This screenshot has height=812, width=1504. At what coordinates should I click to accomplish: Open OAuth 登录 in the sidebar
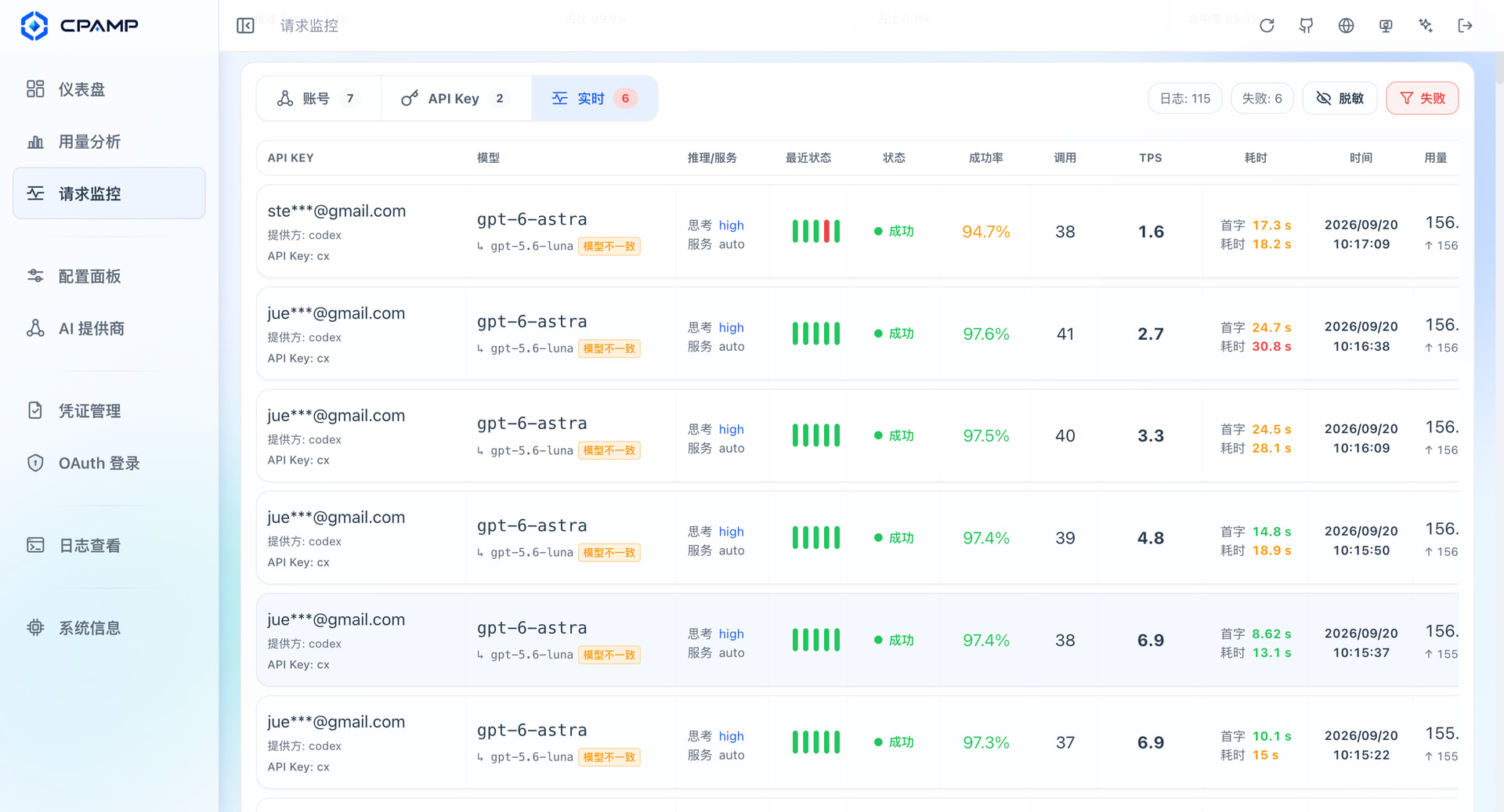point(109,464)
